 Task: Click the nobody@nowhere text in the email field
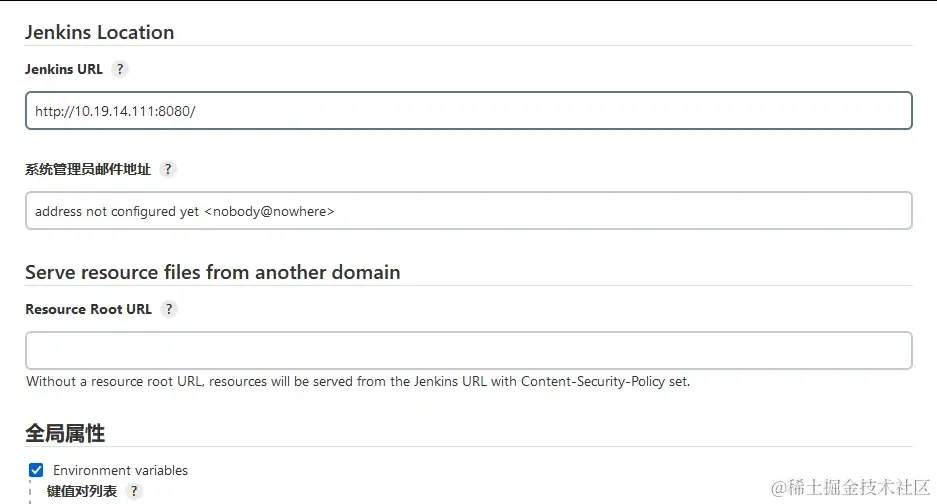269,212
